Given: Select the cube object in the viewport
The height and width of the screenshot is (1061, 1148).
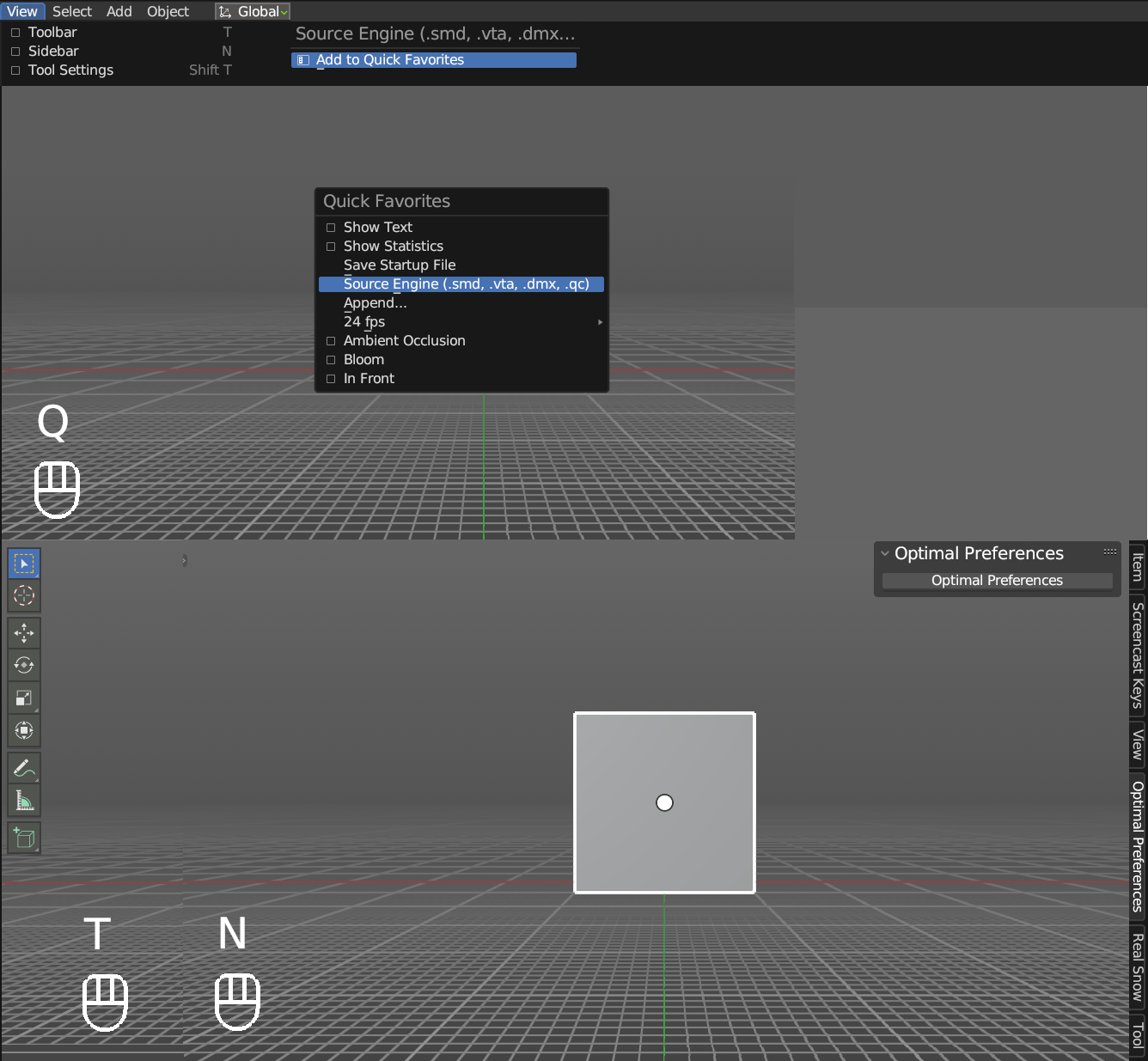Looking at the screenshot, I should [x=664, y=802].
